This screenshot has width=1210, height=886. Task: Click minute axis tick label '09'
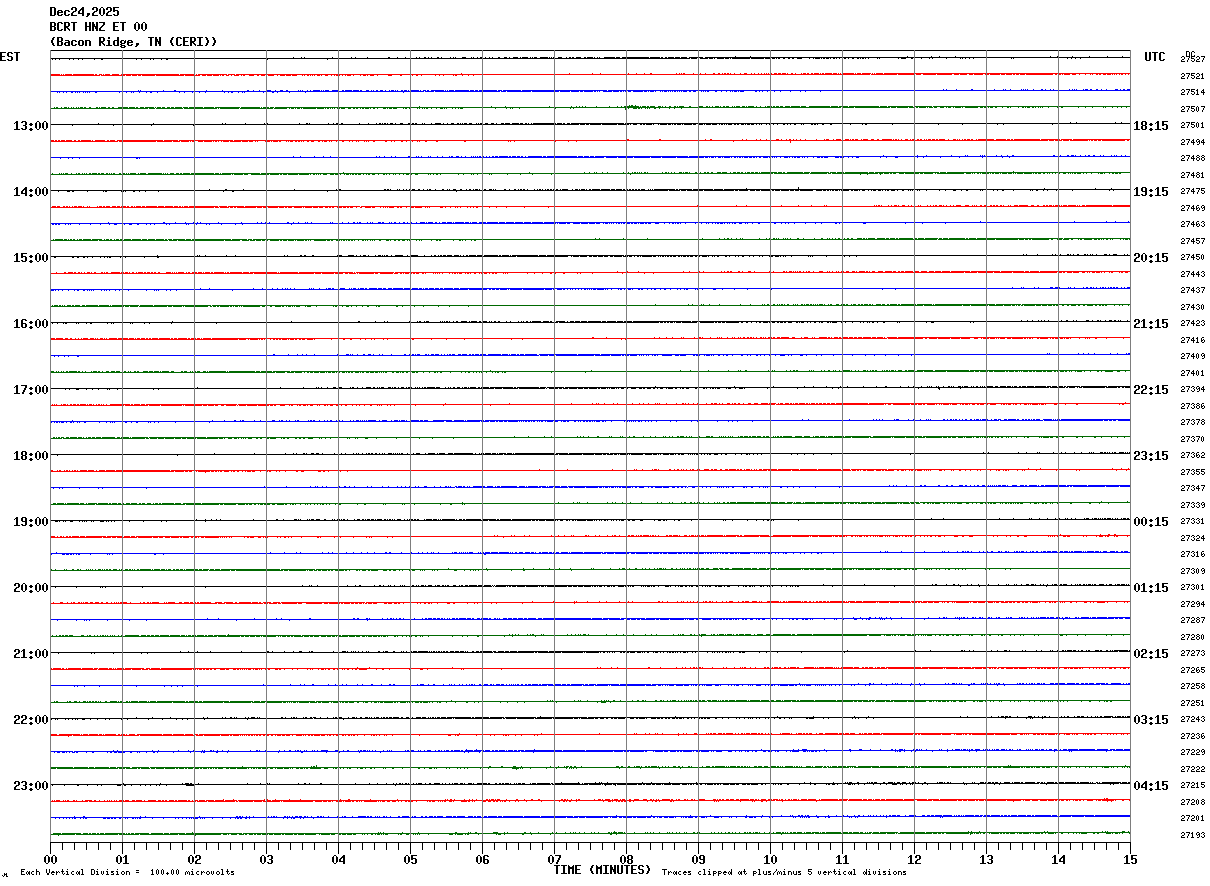coord(698,860)
